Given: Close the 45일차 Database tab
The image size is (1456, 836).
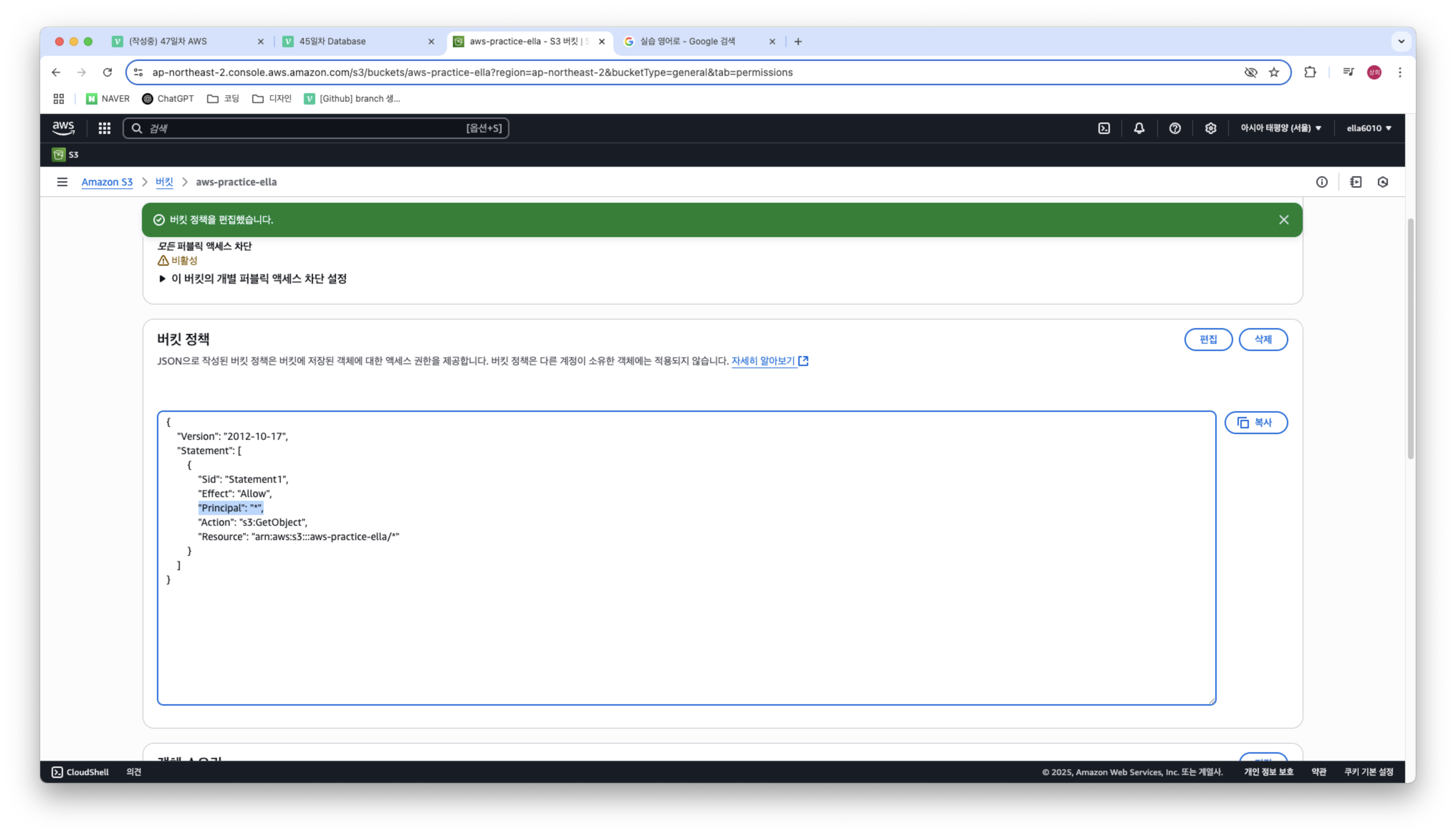Looking at the screenshot, I should [431, 41].
